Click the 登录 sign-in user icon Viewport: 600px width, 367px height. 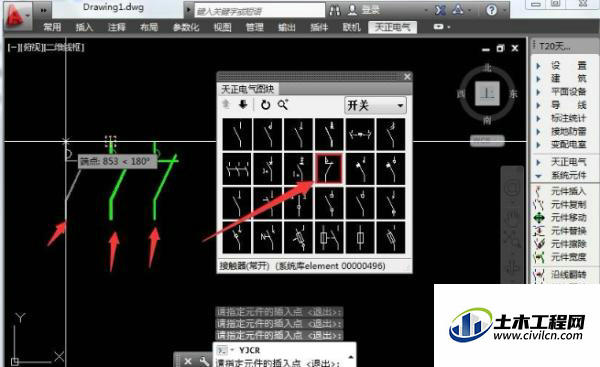click(x=352, y=10)
